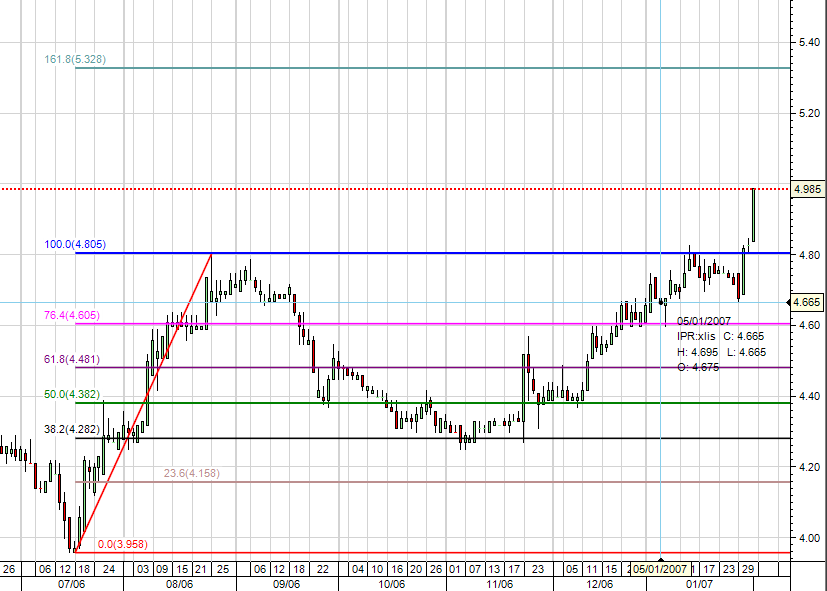The image size is (827, 591).
Task: Click day label 29 on the time axis
Action: pos(748,569)
